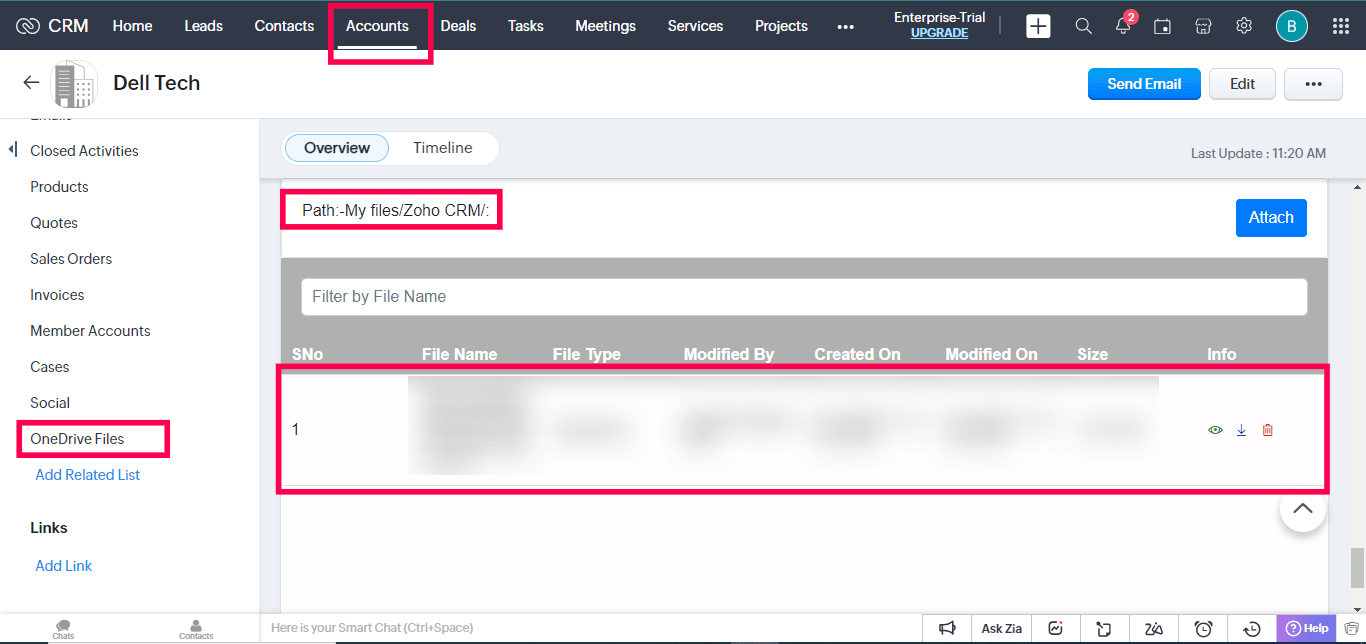
Task: Open the Services module tab
Action: (x=695, y=26)
